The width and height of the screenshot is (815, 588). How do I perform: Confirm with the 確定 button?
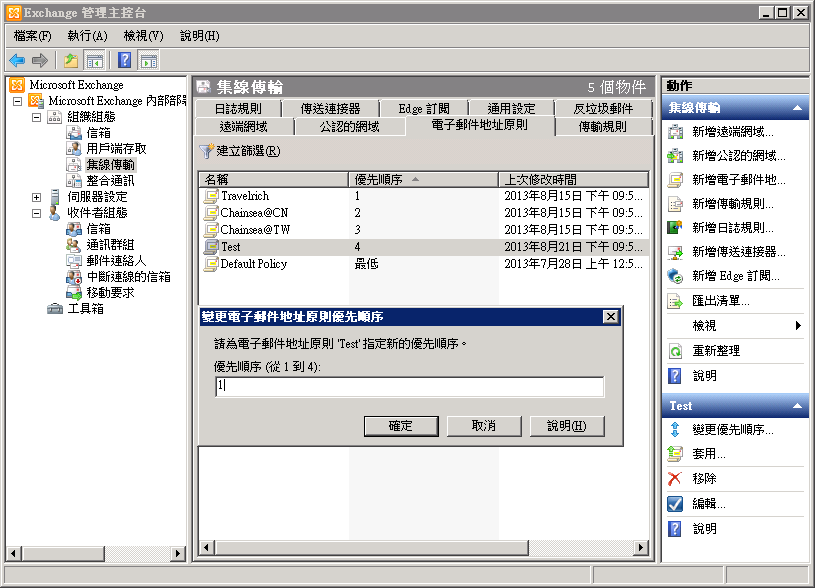coord(401,426)
